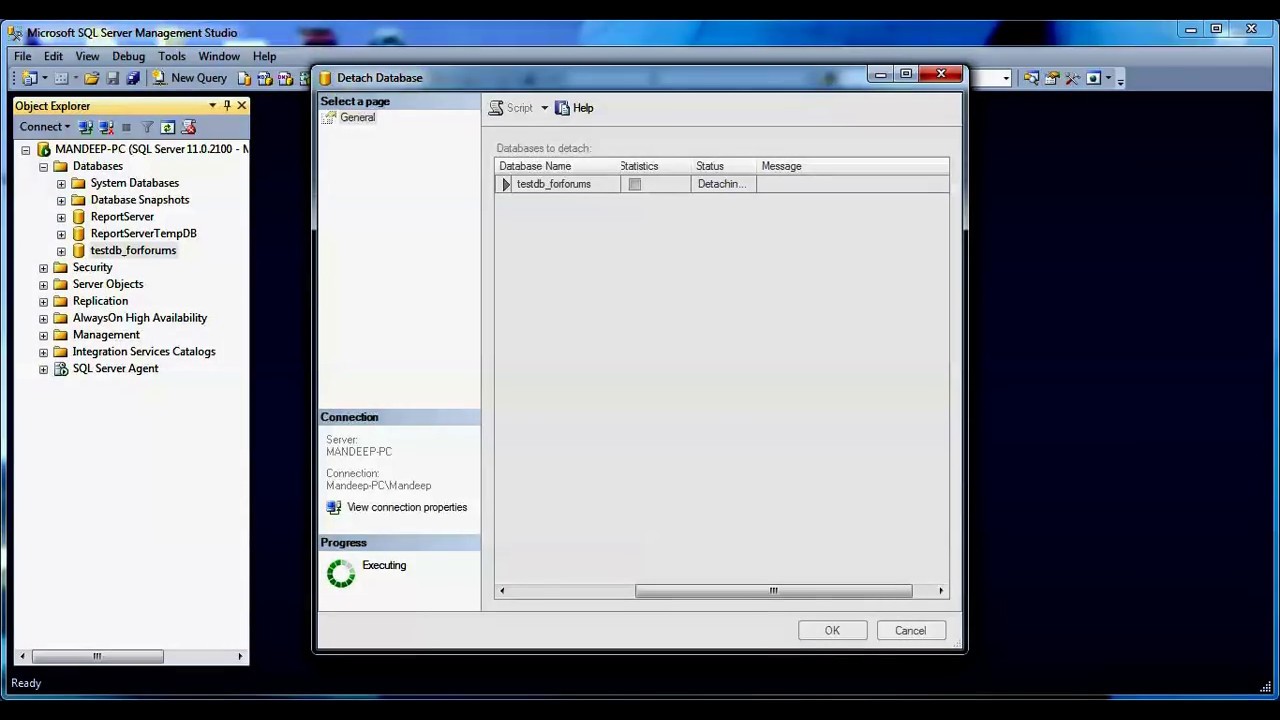The image size is (1280, 720).
Task: Collapse the Databases folder
Action: [x=43, y=167]
